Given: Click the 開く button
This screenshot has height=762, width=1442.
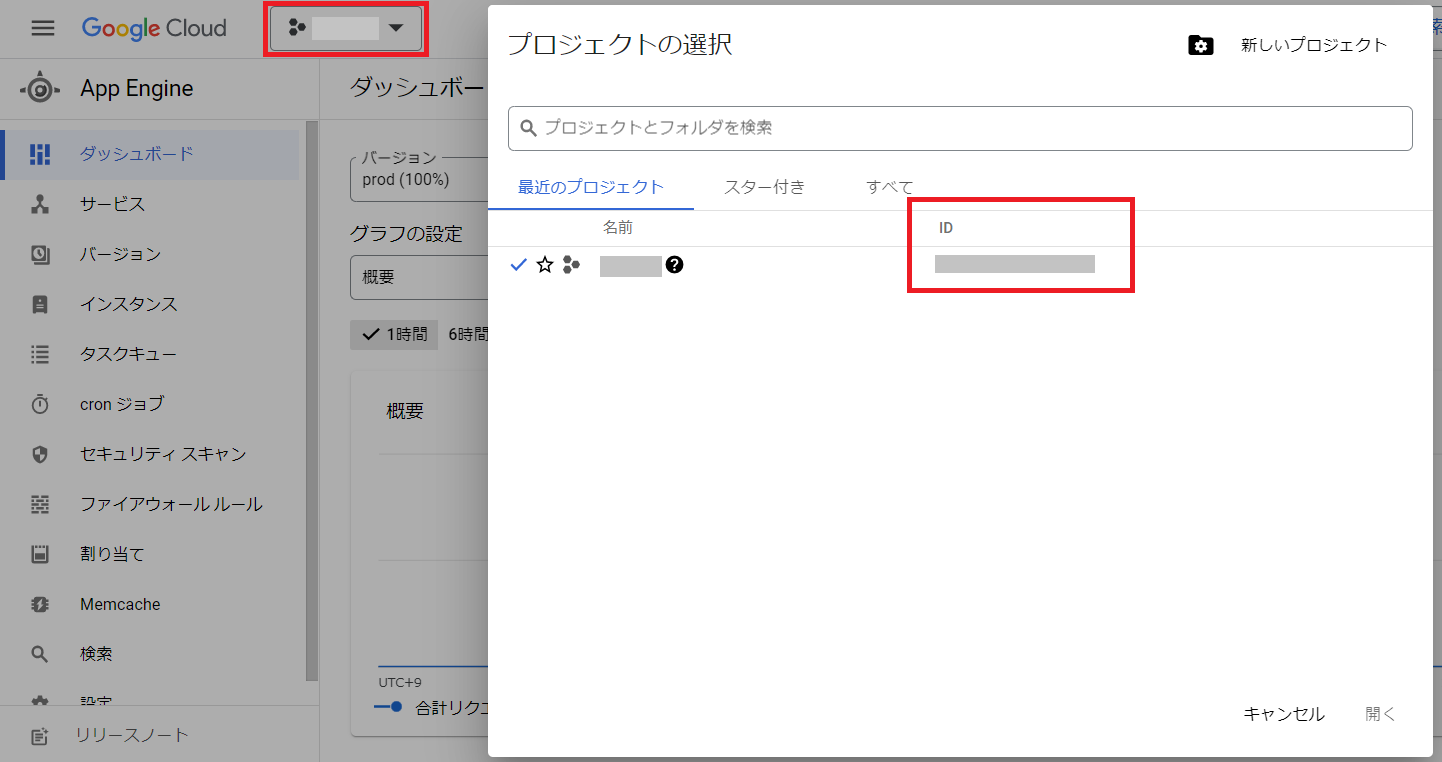Looking at the screenshot, I should tap(1381, 714).
